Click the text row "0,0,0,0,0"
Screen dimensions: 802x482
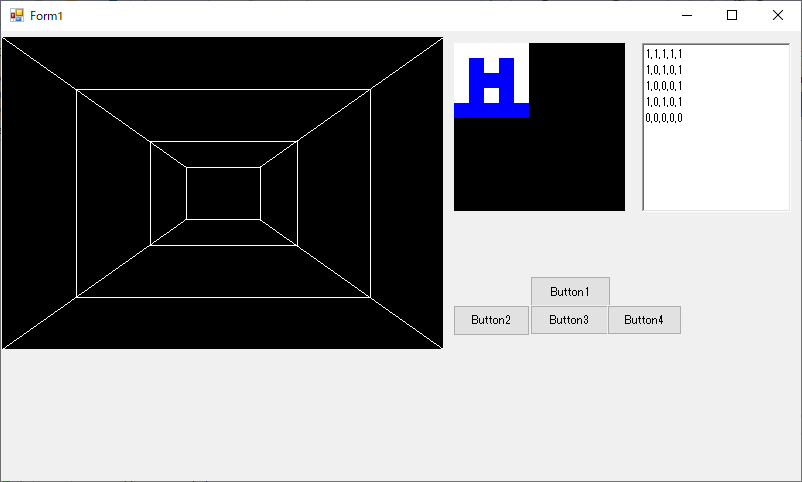(x=663, y=118)
